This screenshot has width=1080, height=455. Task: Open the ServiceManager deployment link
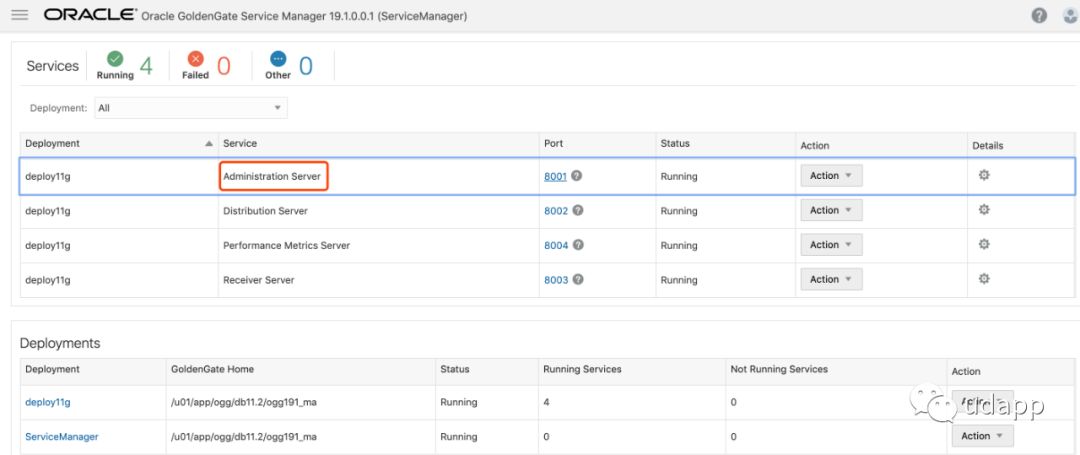coord(61,437)
